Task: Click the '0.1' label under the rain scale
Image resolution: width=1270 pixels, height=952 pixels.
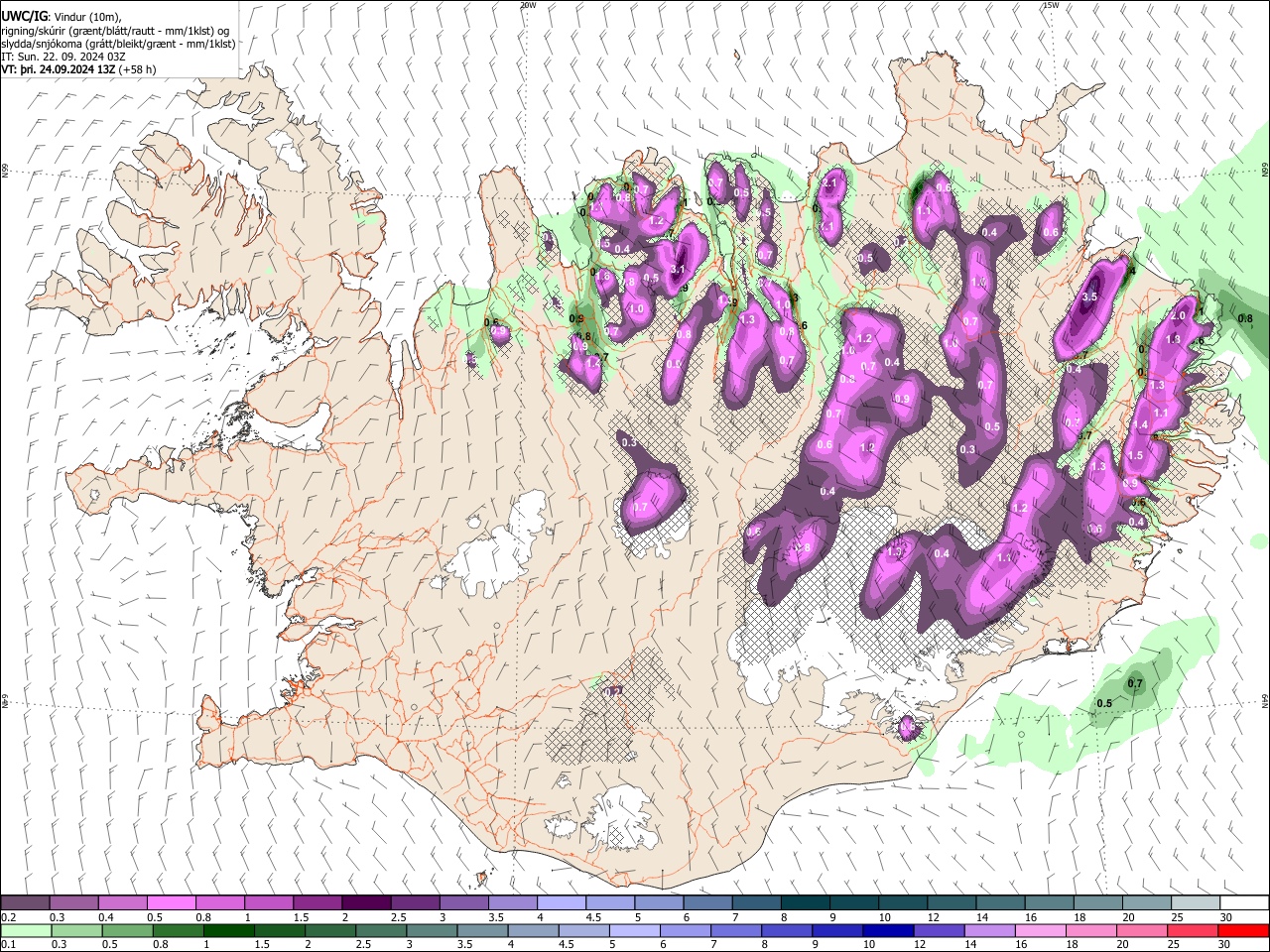Action: tap(9, 945)
